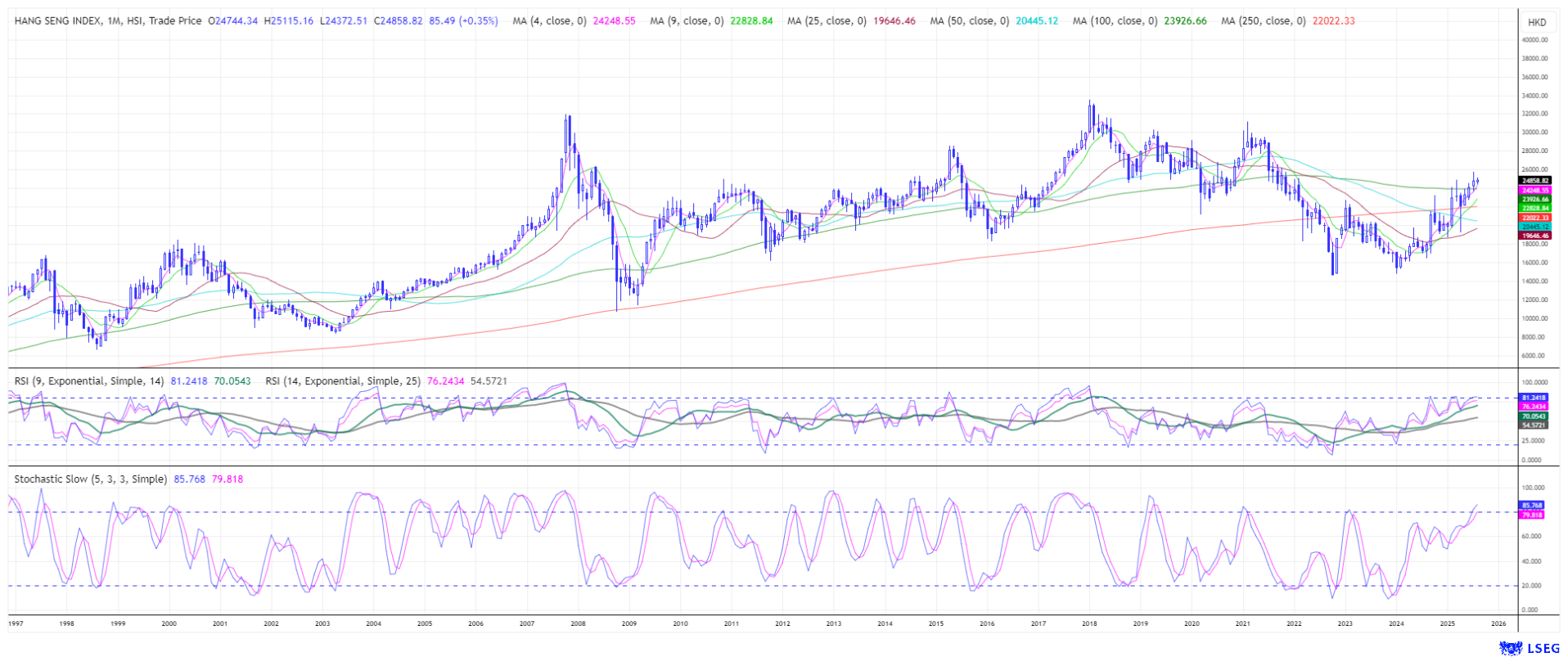
Task: Select the MA (4, close, 0) legend
Action: pos(549,21)
